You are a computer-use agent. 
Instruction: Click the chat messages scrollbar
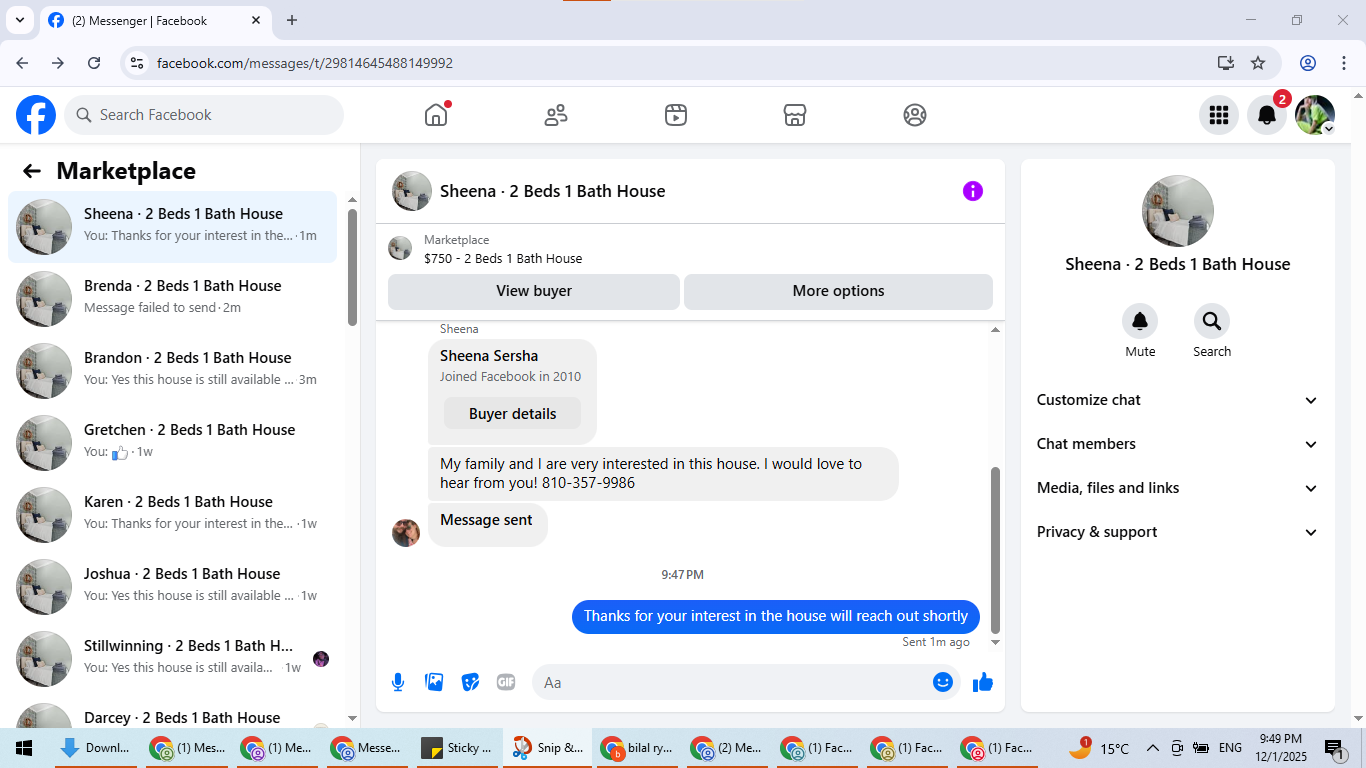click(995, 549)
